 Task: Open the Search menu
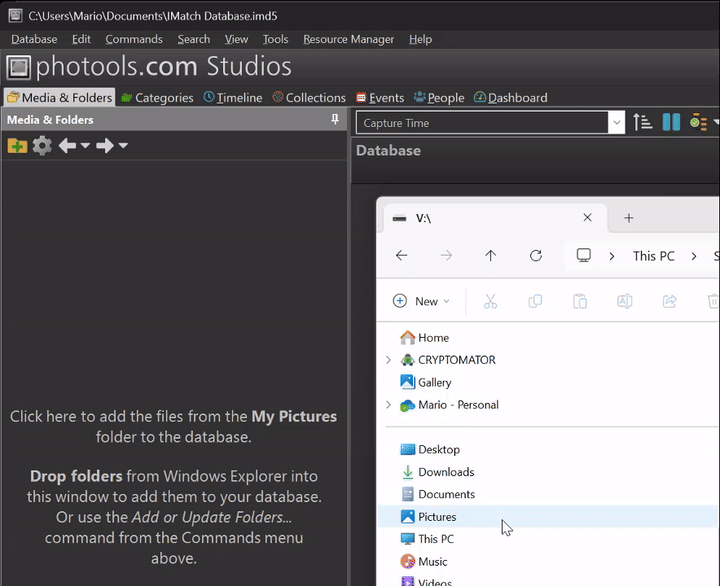(x=194, y=39)
